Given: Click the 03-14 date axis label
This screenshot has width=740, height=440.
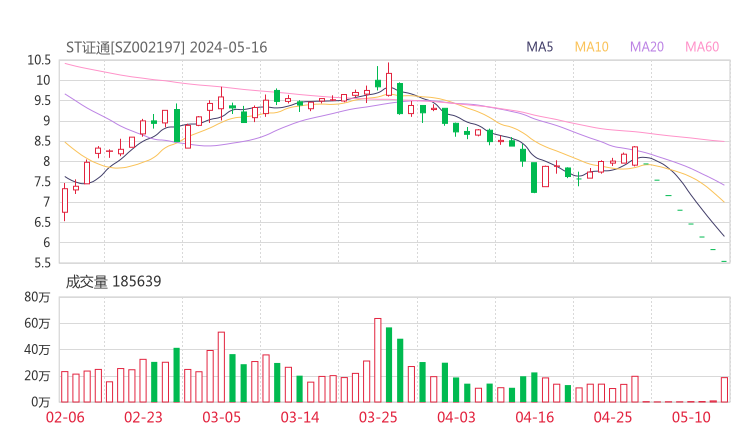Looking at the screenshot, I should [299, 417].
